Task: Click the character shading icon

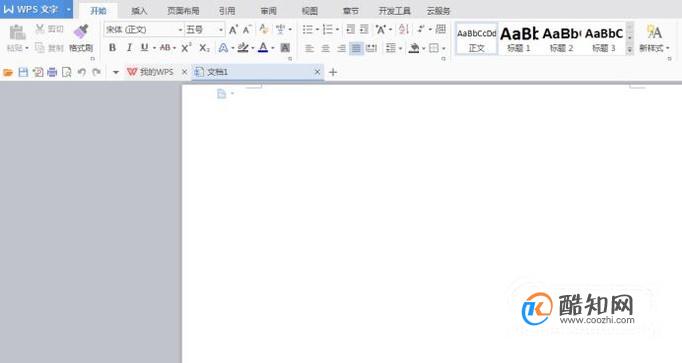Action: pos(285,48)
